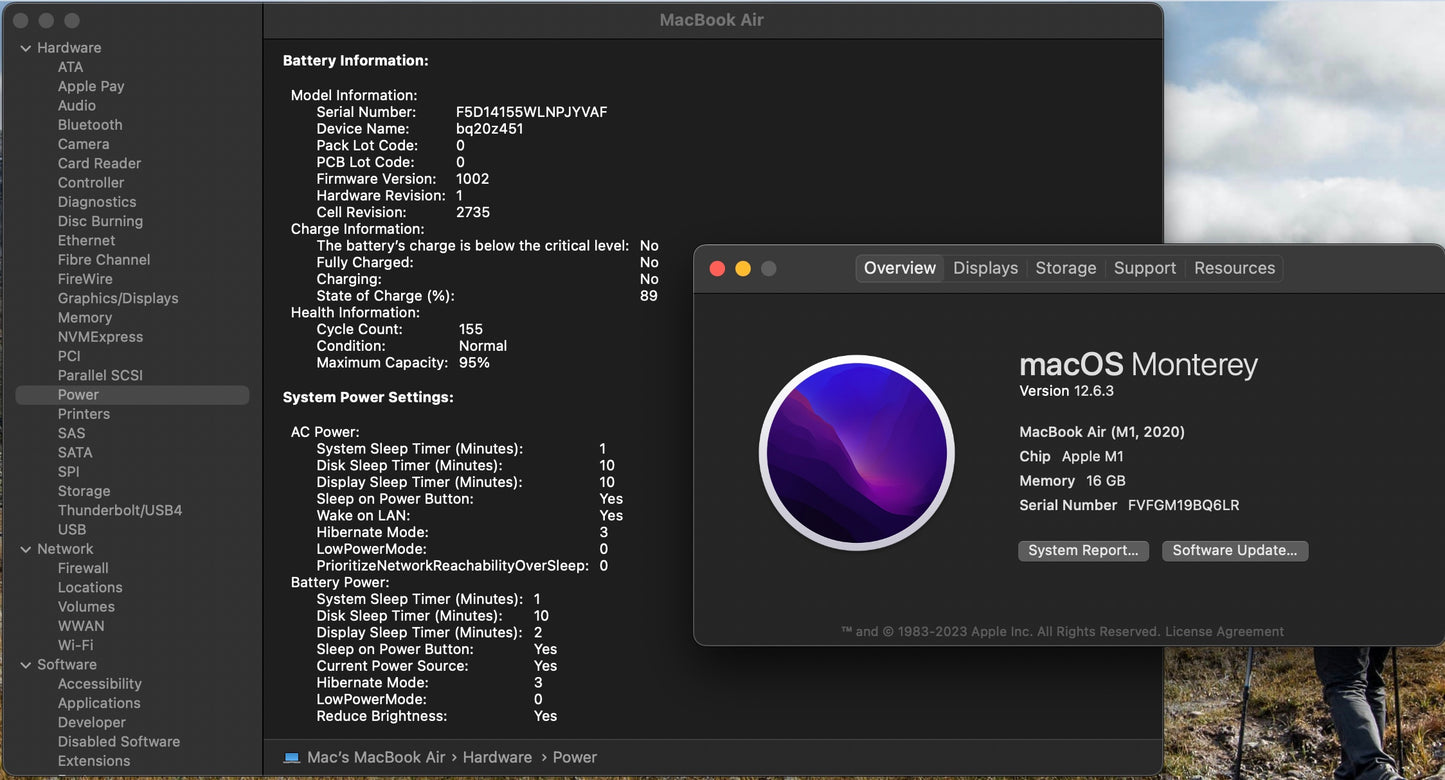Close the About This Mac window
The image size is (1445, 780).
[717, 268]
